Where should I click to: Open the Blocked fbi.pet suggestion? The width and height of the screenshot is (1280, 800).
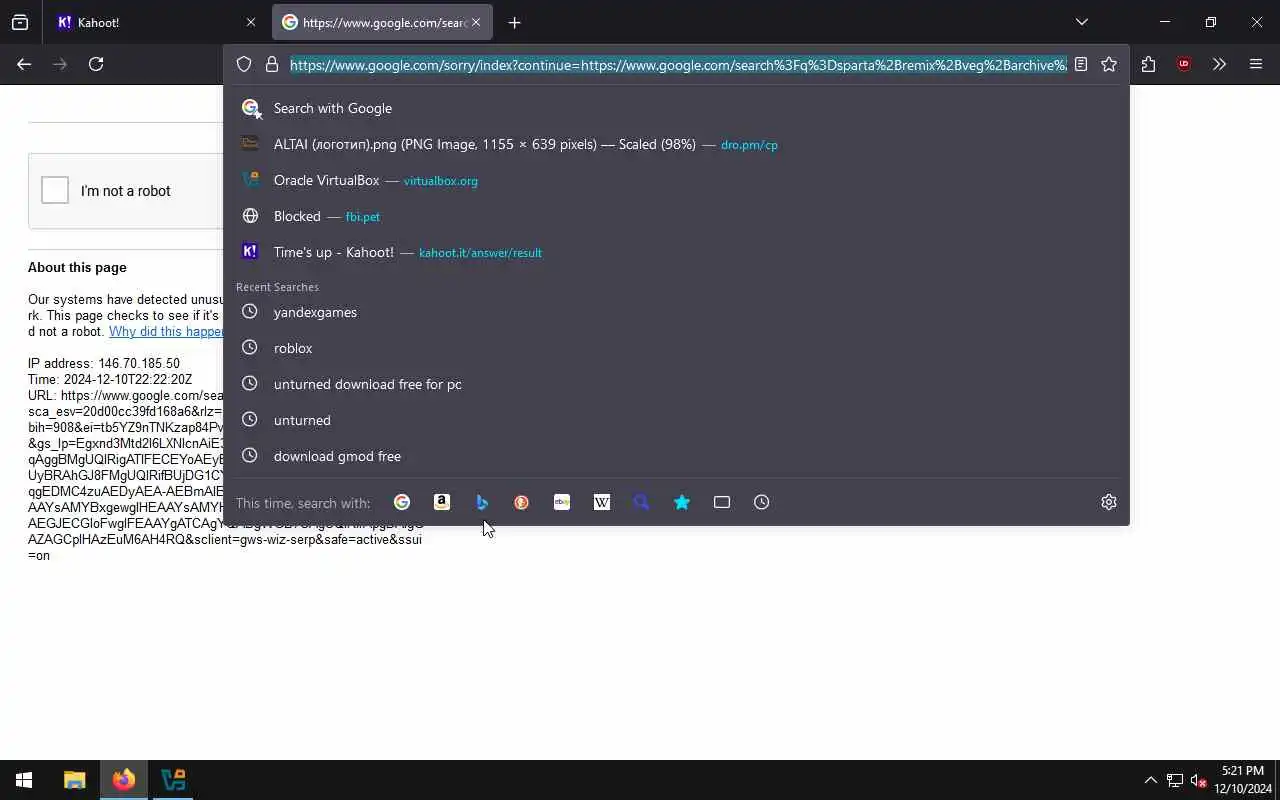(x=676, y=216)
